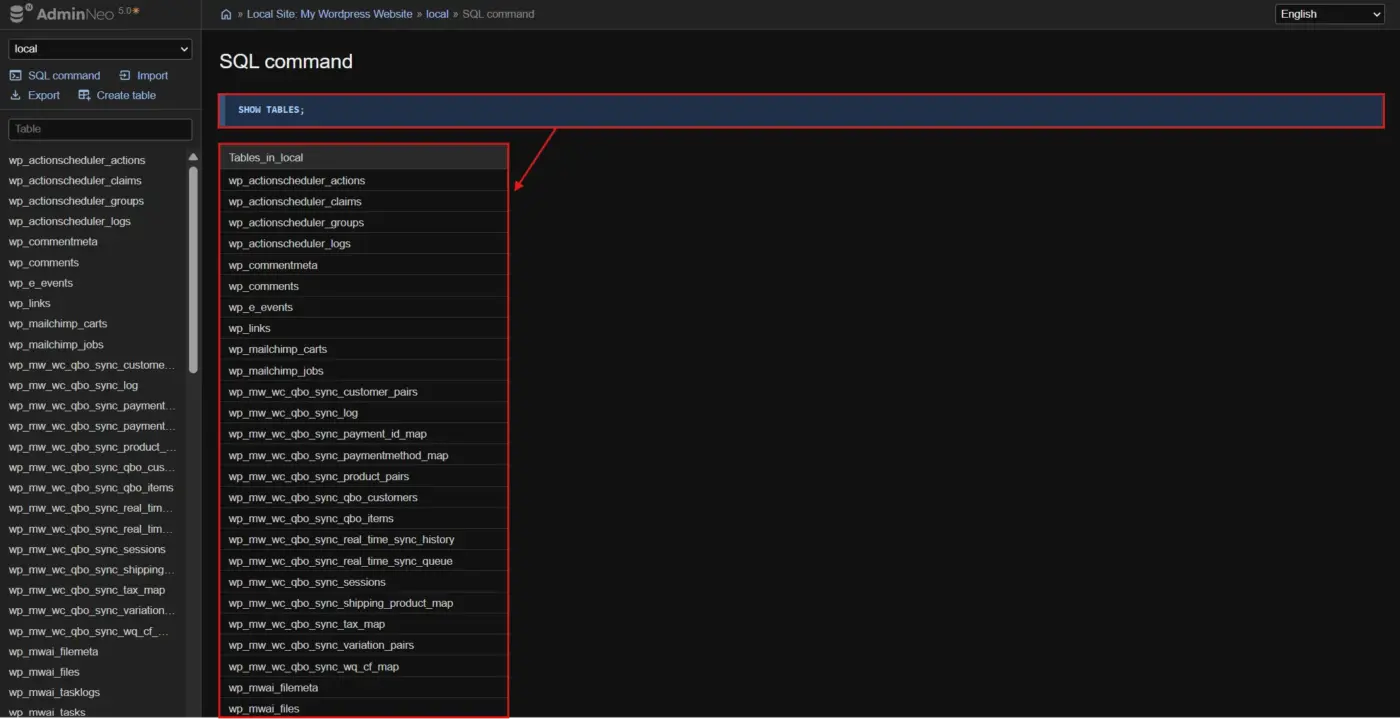
Task: Open wp_actionscheduler_actions in the sidebar
Action: point(77,160)
